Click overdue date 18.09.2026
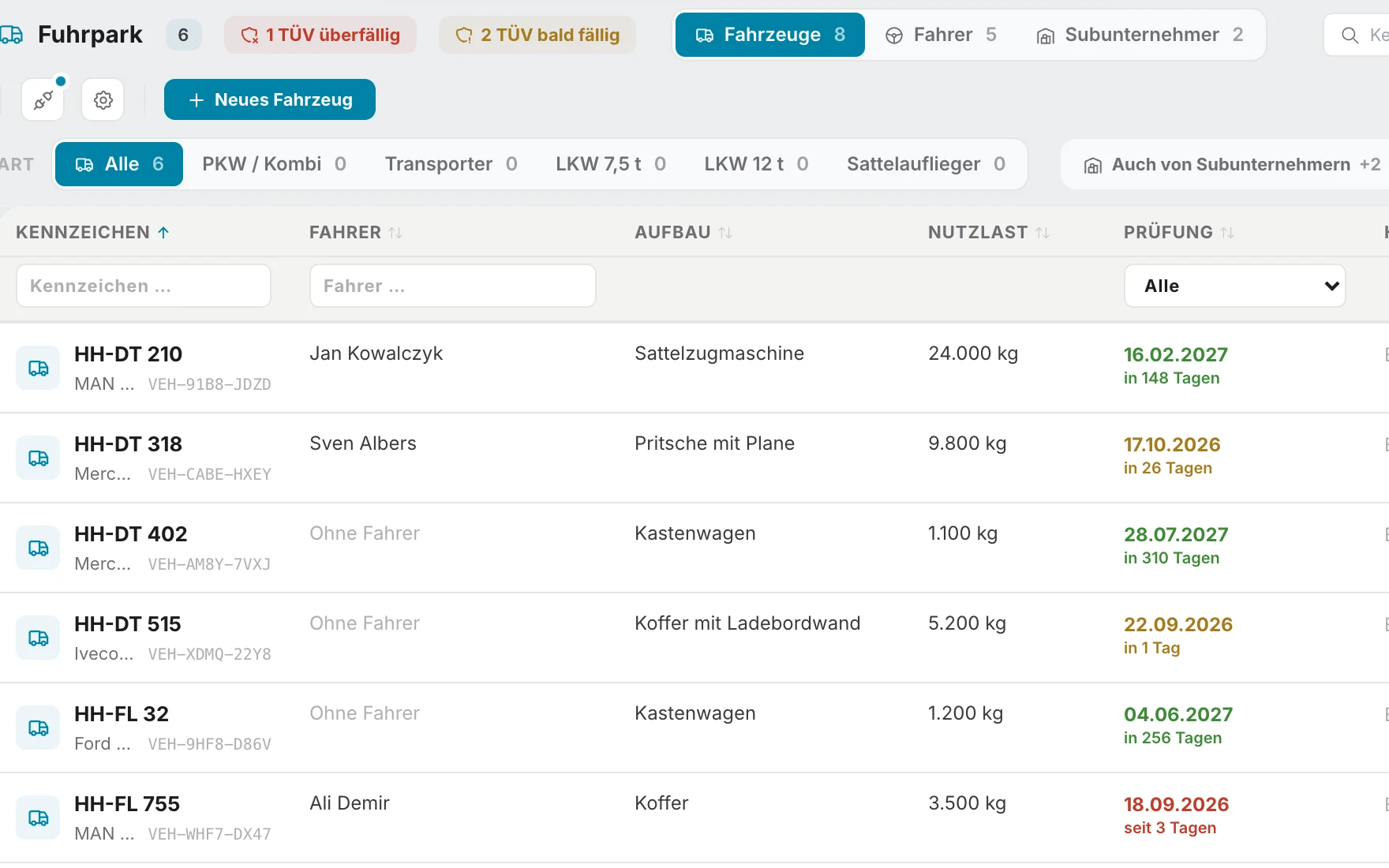This screenshot has height=868, width=1389. click(x=1176, y=804)
